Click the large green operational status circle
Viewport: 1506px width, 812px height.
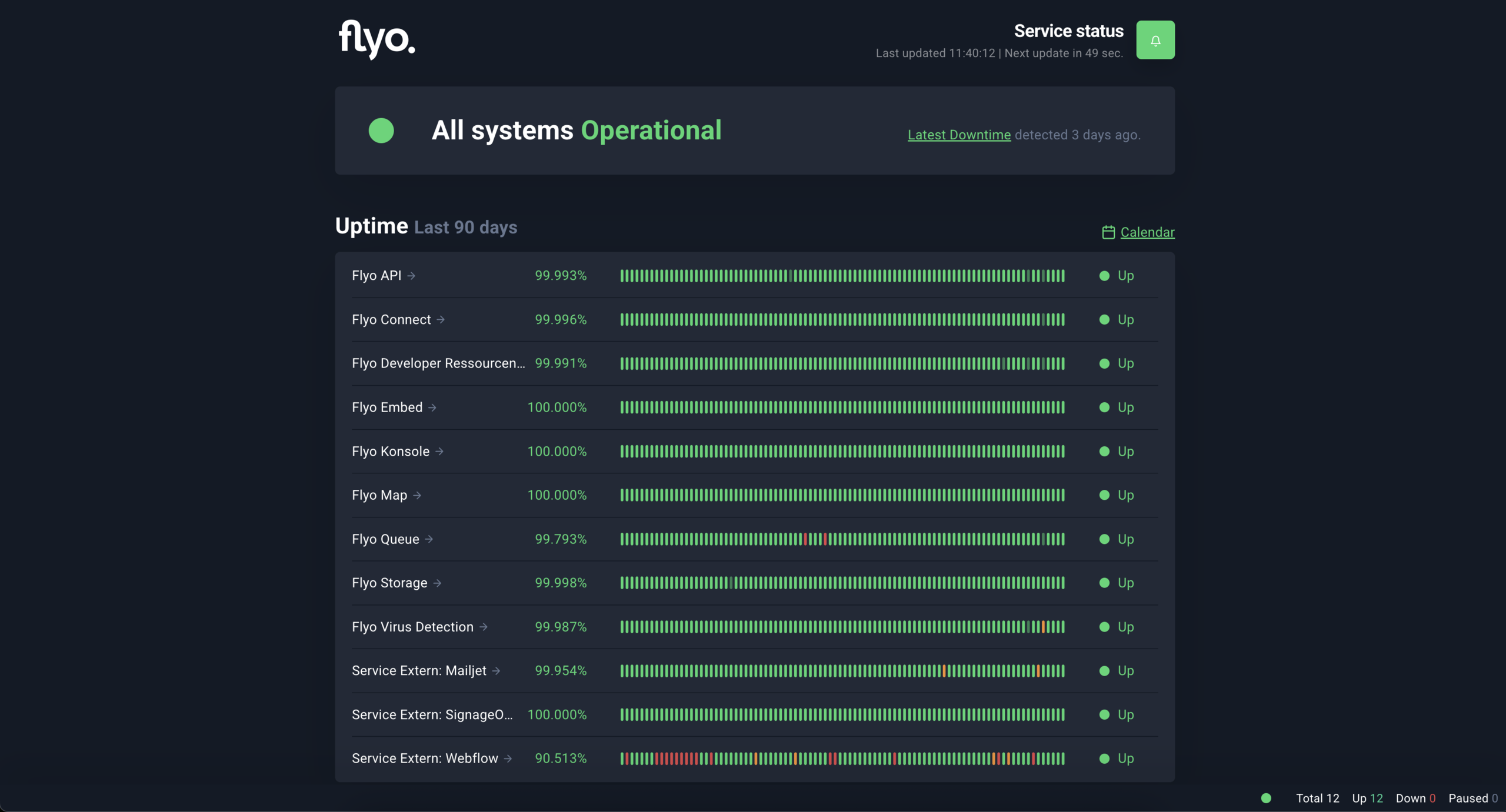[x=381, y=131]
